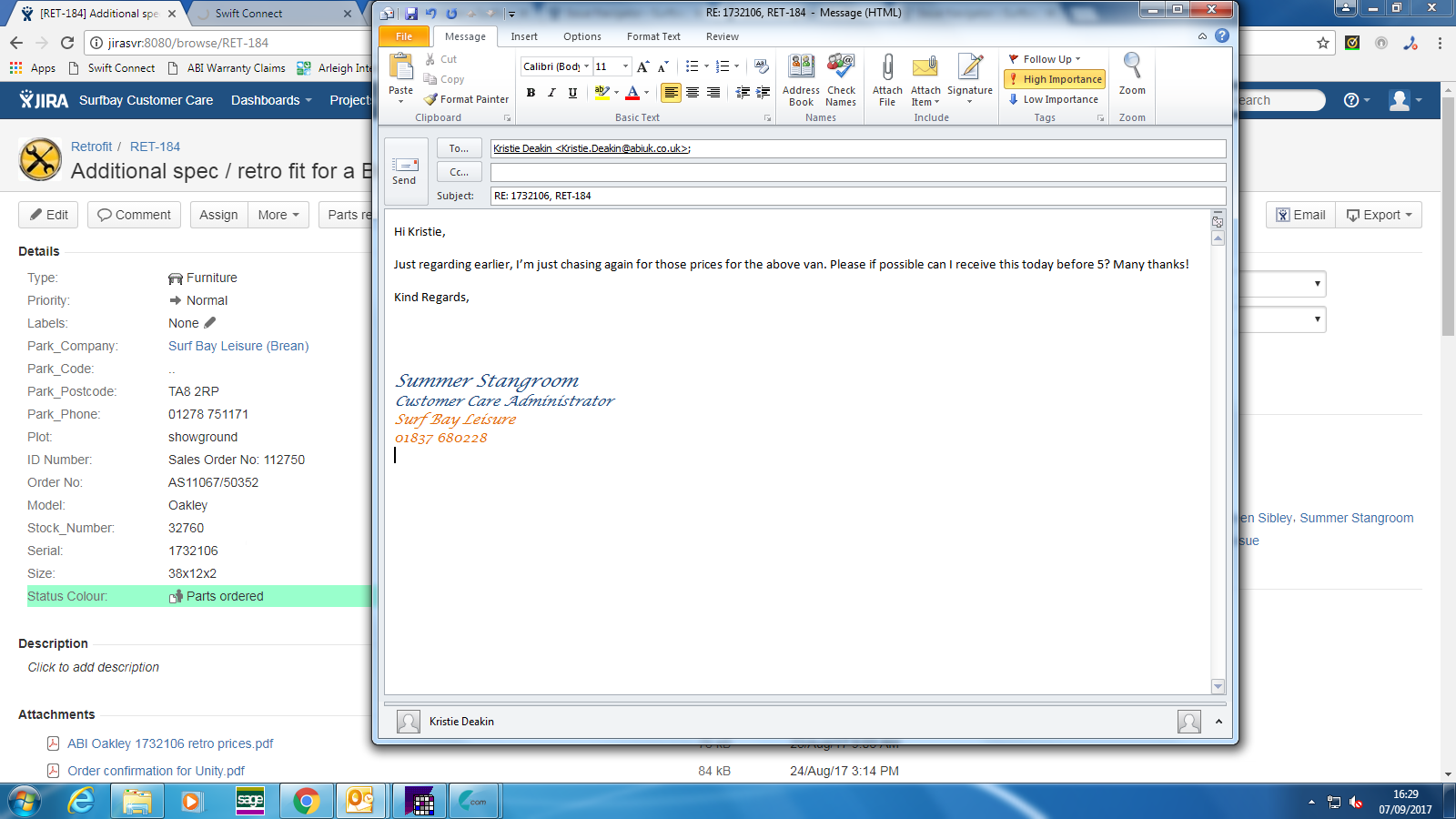
Task: Open ABI Oakley retro prices PDF attachment
Action: coord(170,743)
